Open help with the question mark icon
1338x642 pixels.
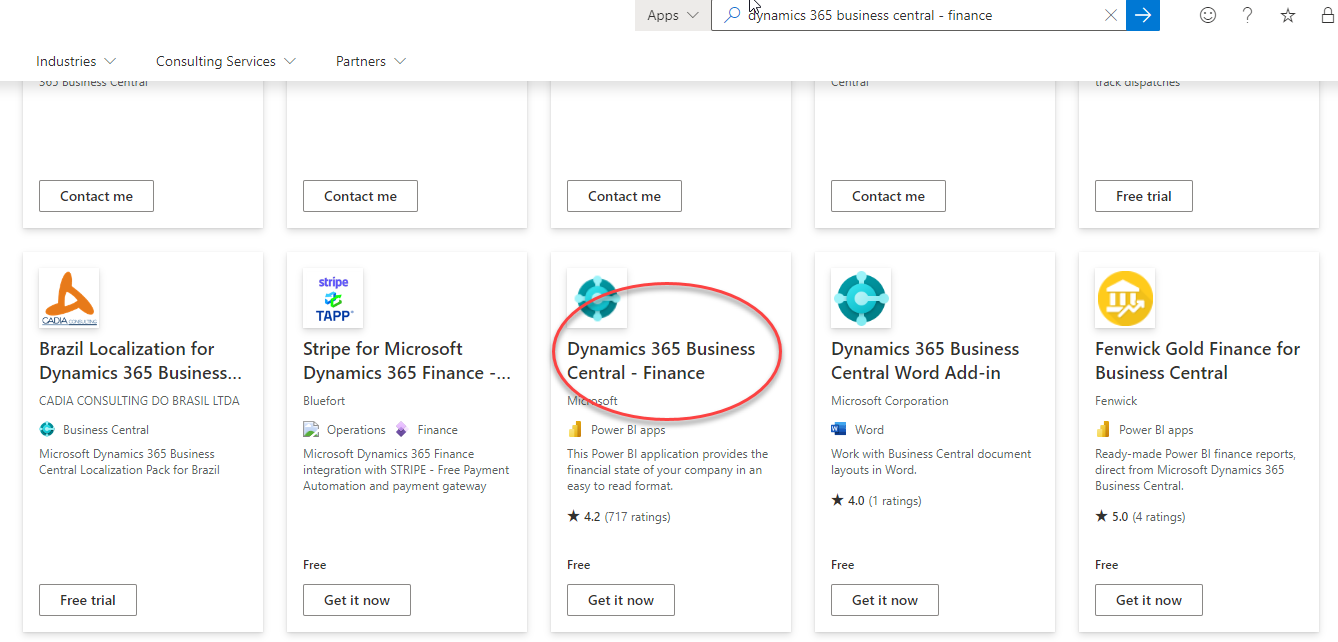1247,15
